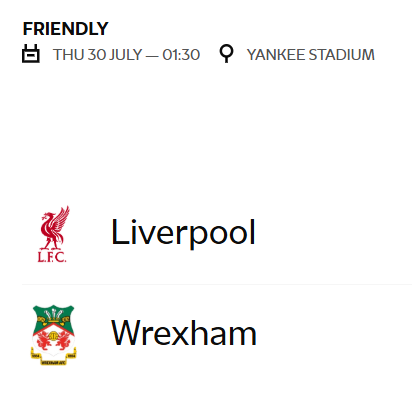Screen dimensions: 412x418
Task: Click the yellow ribbon on Wrexham badge
Action: point(53,357)
